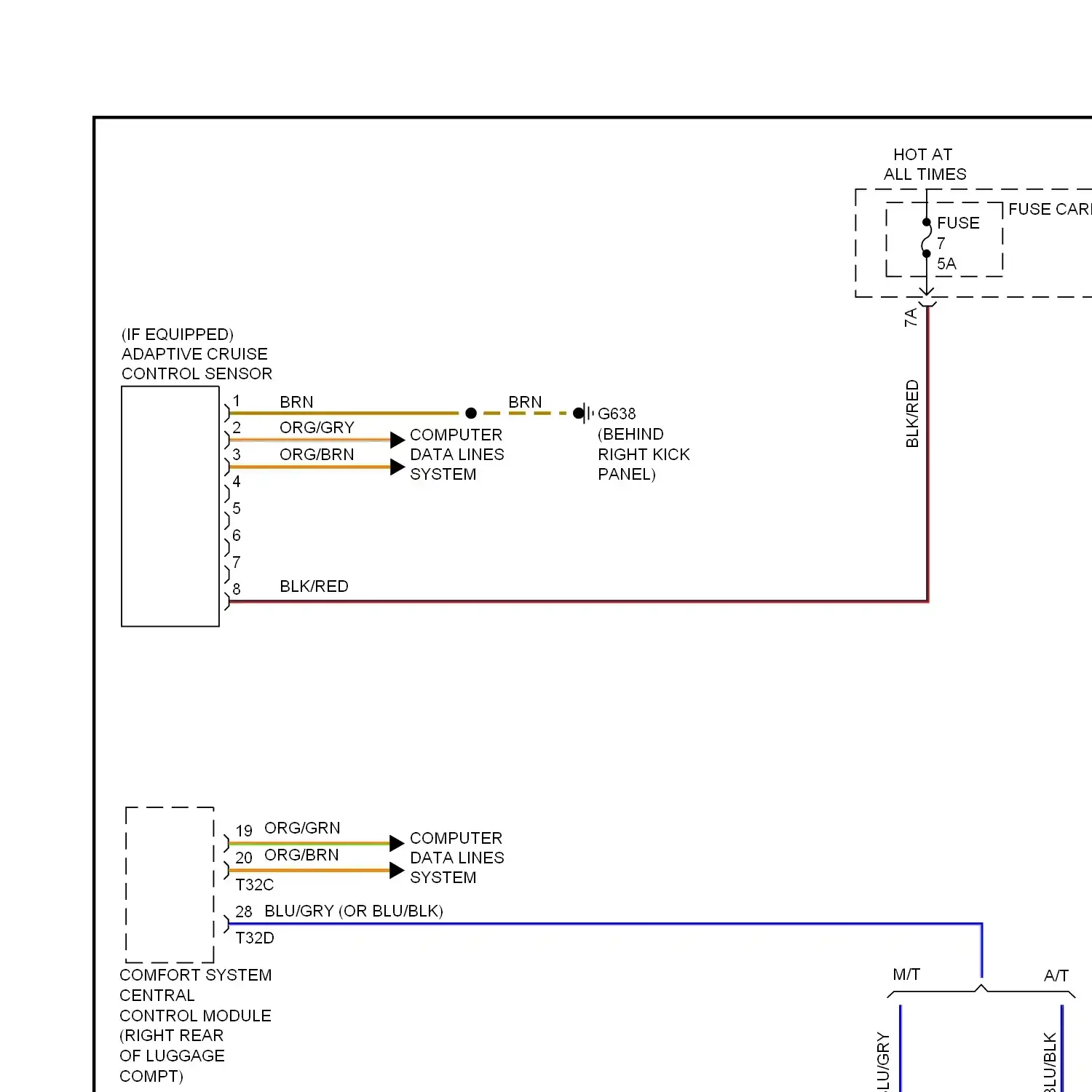Click the blue BLU/GRY horizontal wire
The image size is (1092, 1092).
point(604,924)
